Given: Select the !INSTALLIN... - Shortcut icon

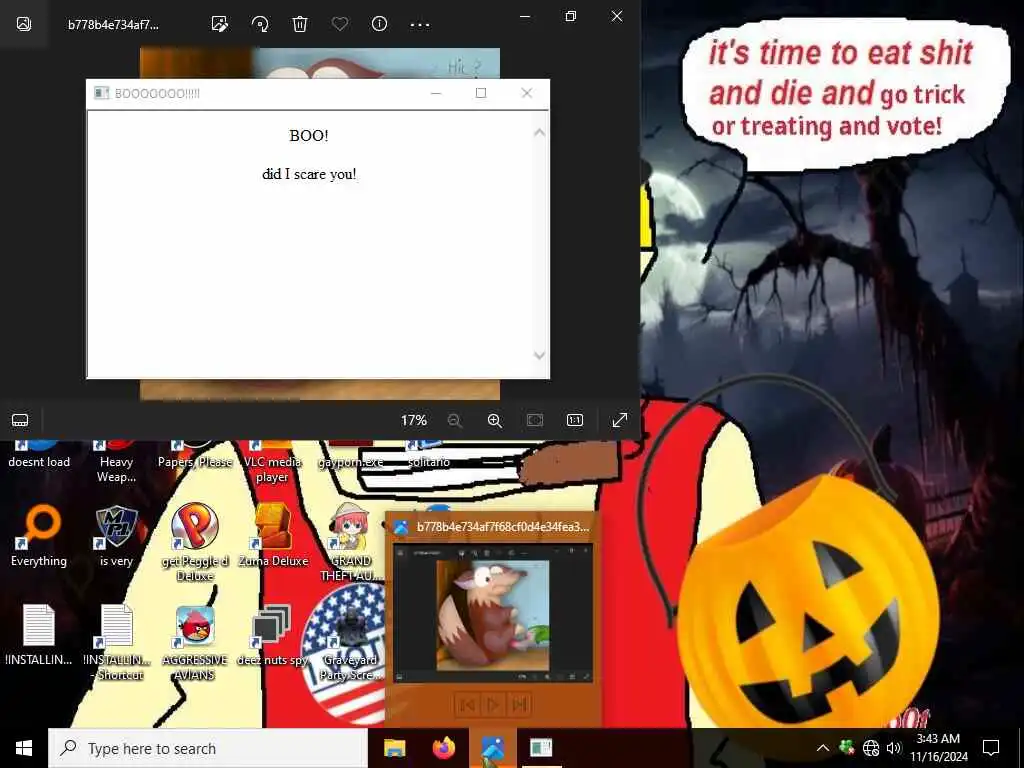Looking at the screenshot, I should [117, 641].
